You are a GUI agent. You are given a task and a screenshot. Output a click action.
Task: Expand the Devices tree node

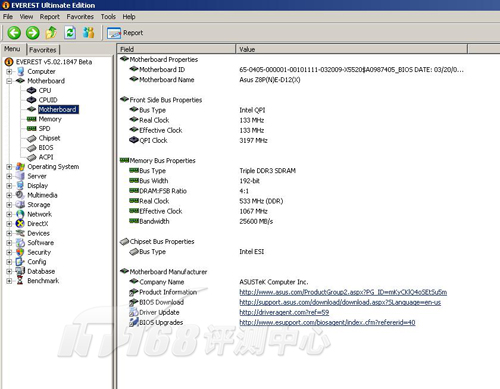tap(9, 233)
